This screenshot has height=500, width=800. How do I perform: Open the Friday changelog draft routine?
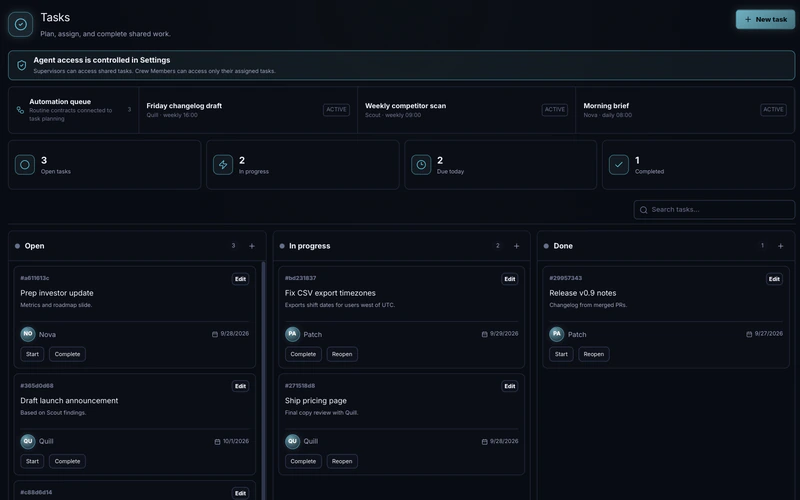coord(248,110)
